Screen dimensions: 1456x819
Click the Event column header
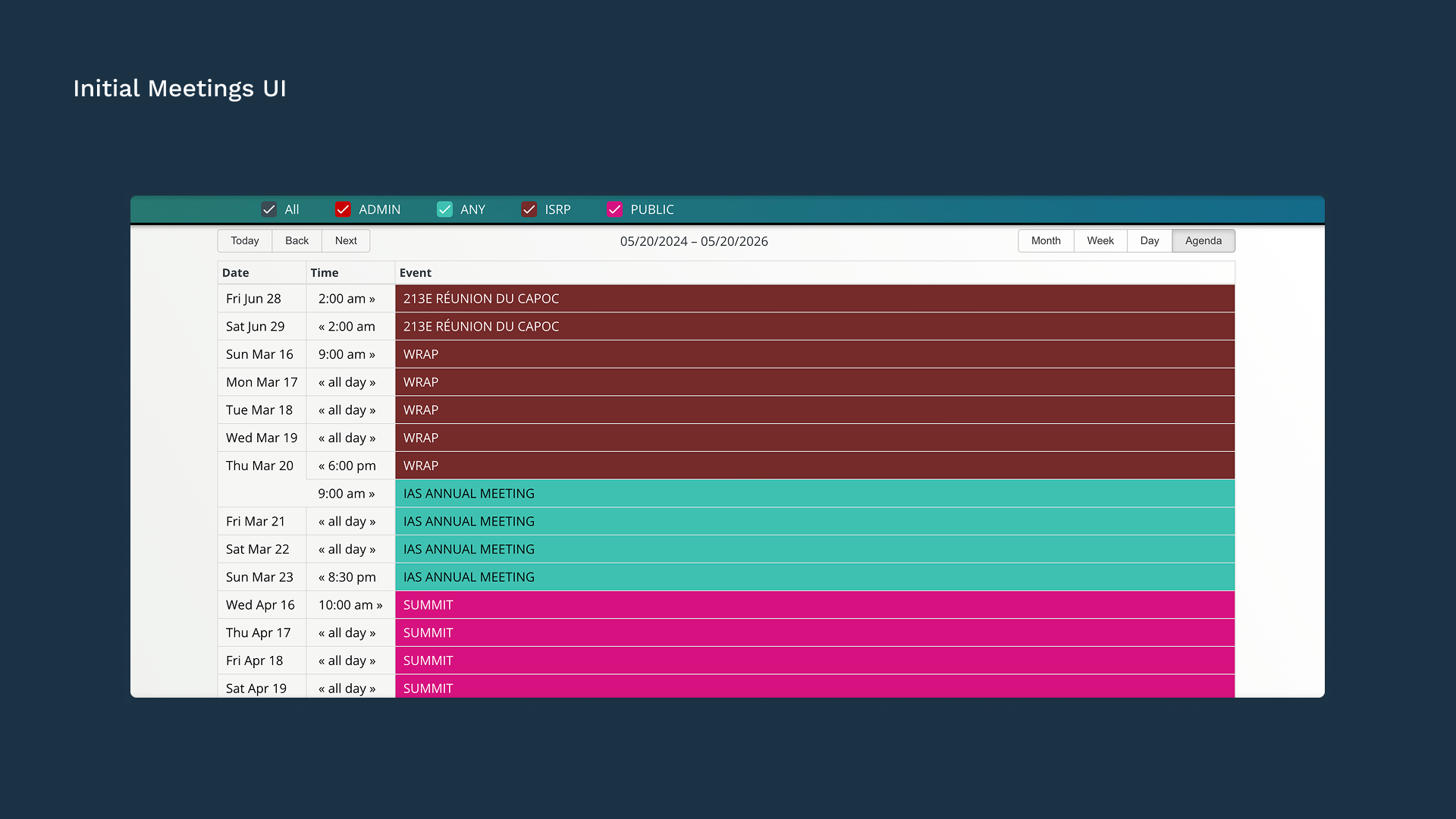(416, 273)
